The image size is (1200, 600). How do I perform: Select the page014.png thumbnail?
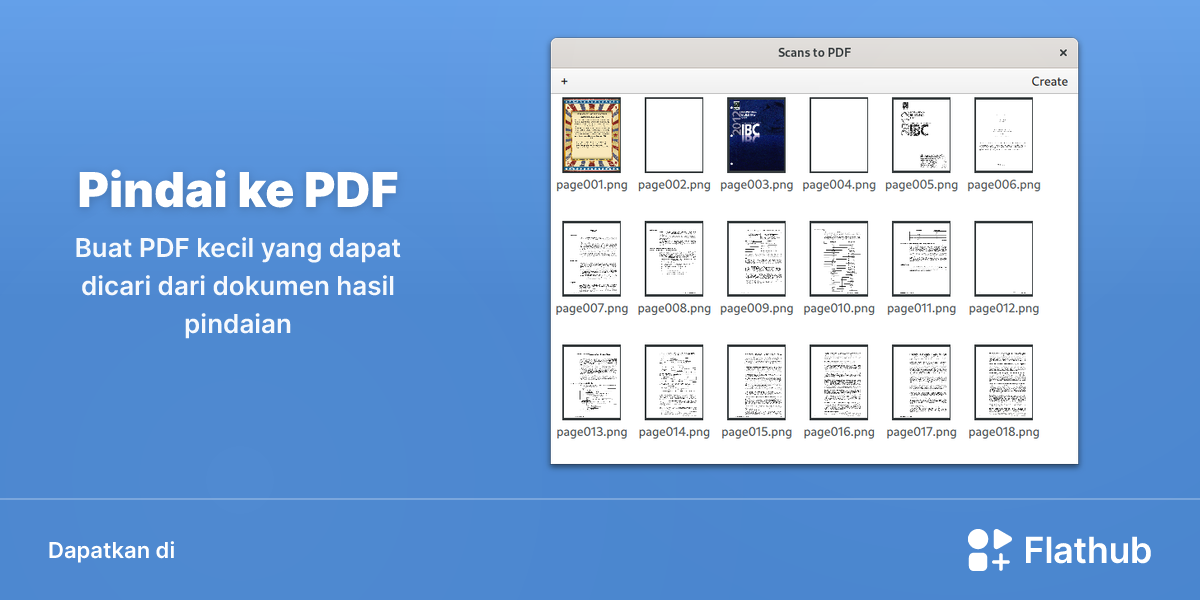(674, 382)
